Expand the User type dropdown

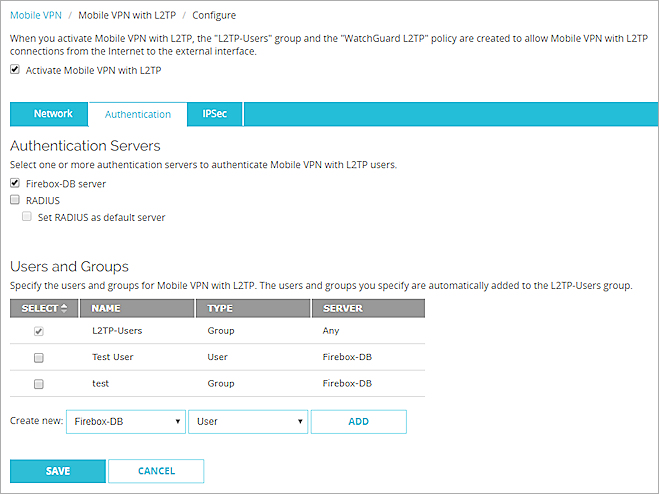coord(248,422)
